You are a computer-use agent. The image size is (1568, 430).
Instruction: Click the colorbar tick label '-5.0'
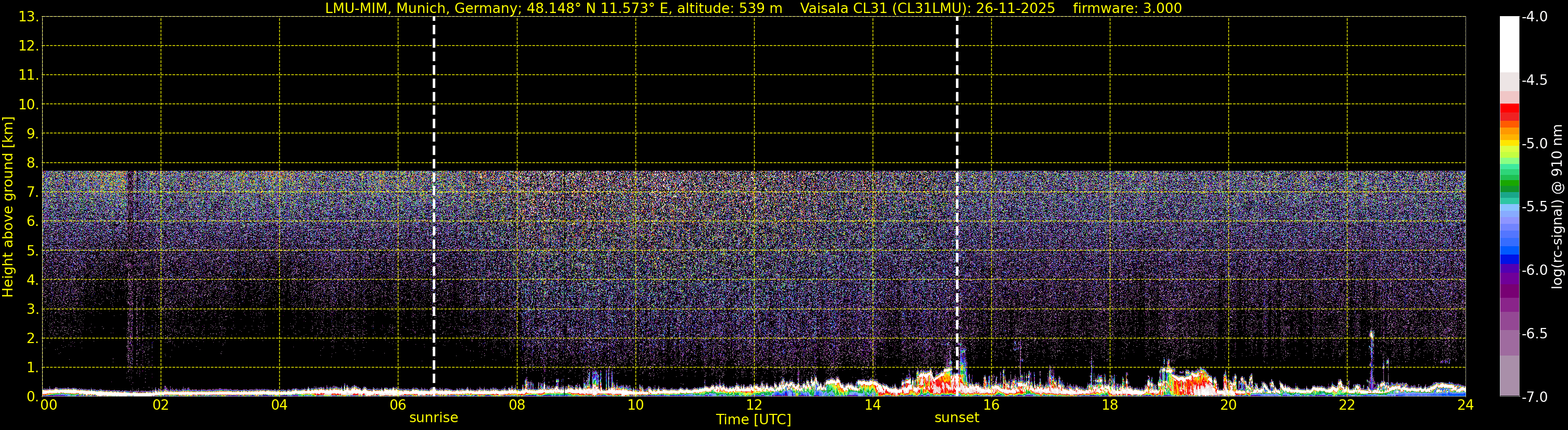[1535, 143]
